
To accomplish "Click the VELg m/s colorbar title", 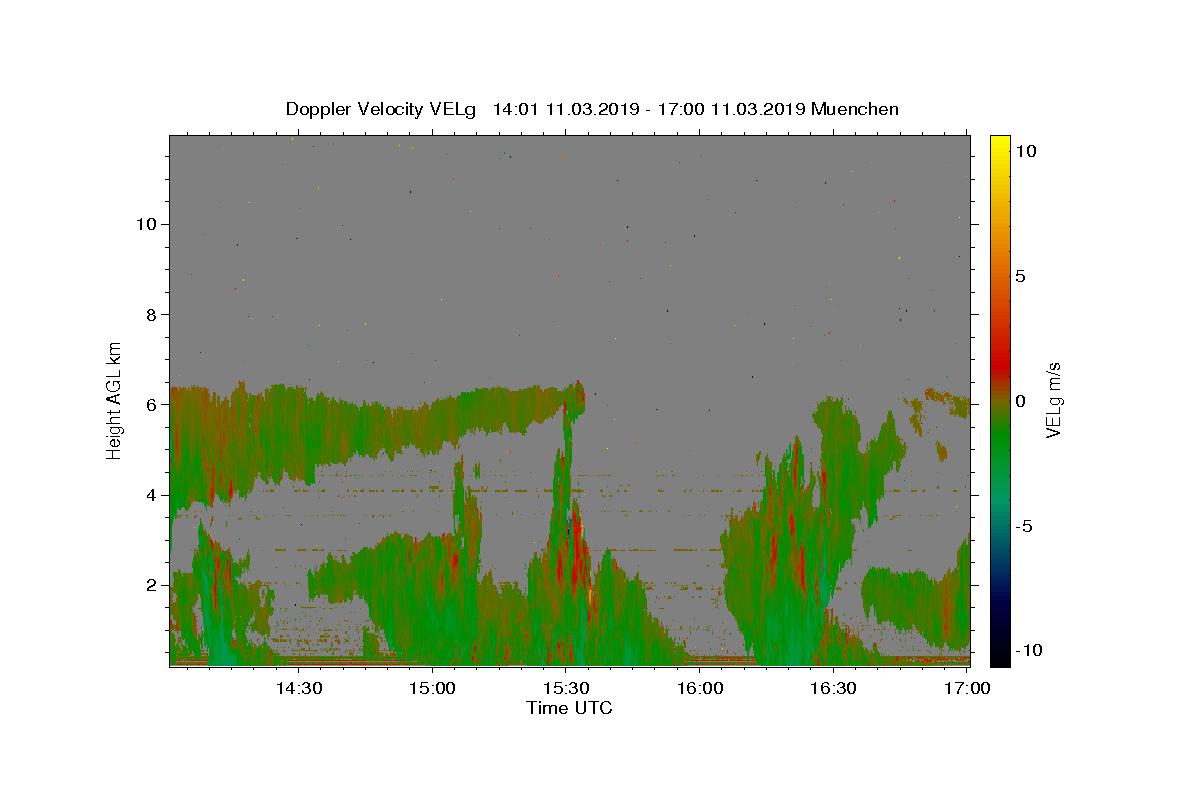I will [1052, 400].
